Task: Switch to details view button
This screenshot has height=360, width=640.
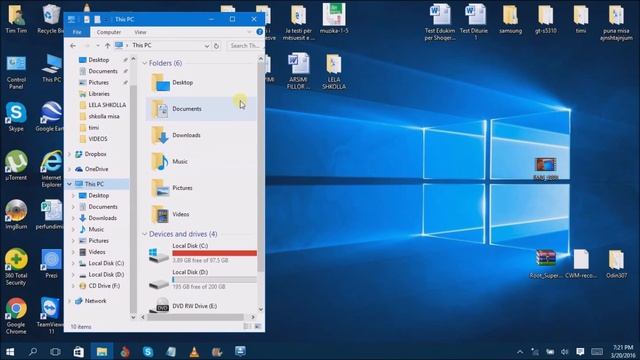Action: (247, 327)
